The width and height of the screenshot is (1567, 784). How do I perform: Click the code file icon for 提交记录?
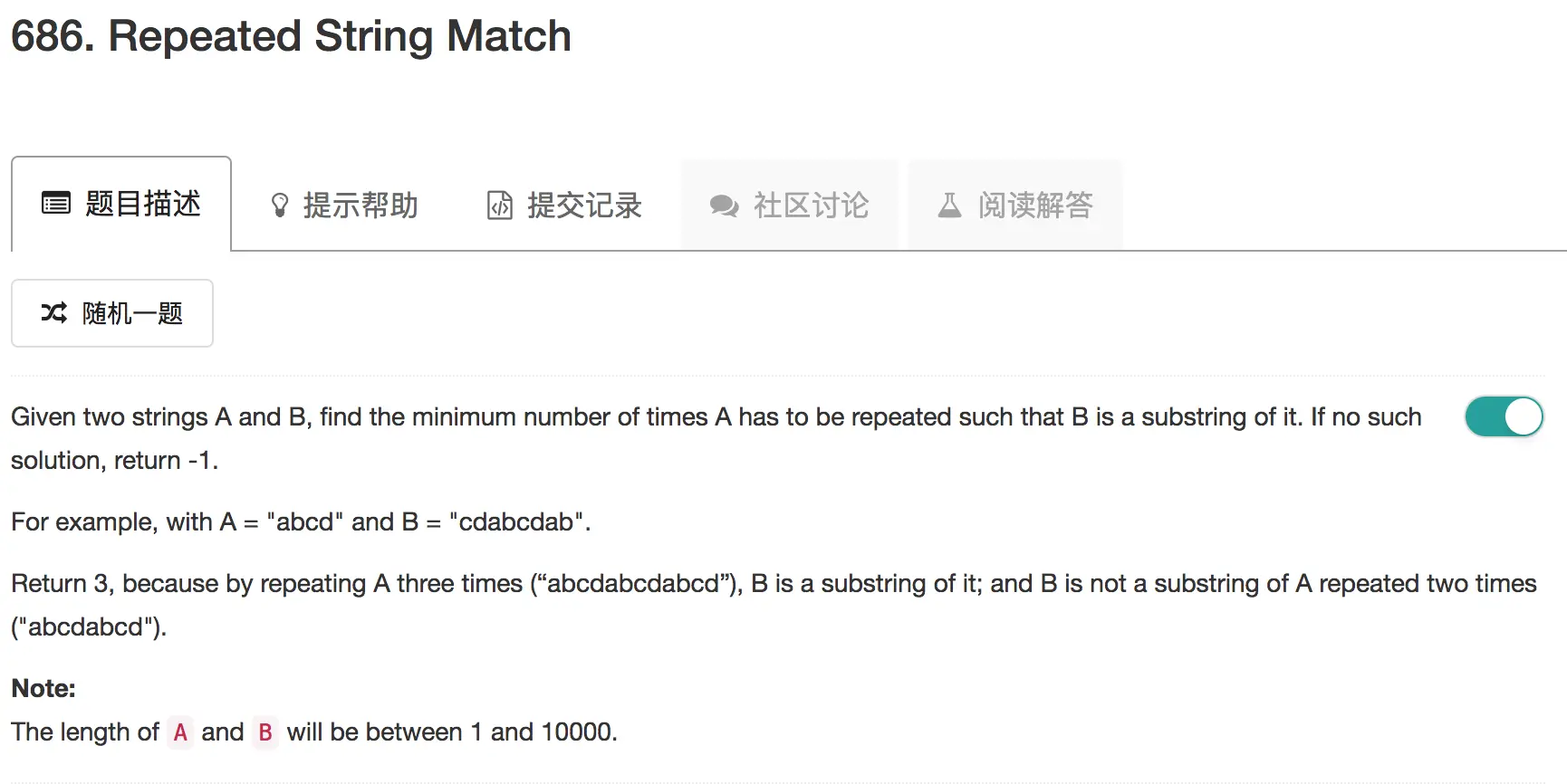coord(500,206)
